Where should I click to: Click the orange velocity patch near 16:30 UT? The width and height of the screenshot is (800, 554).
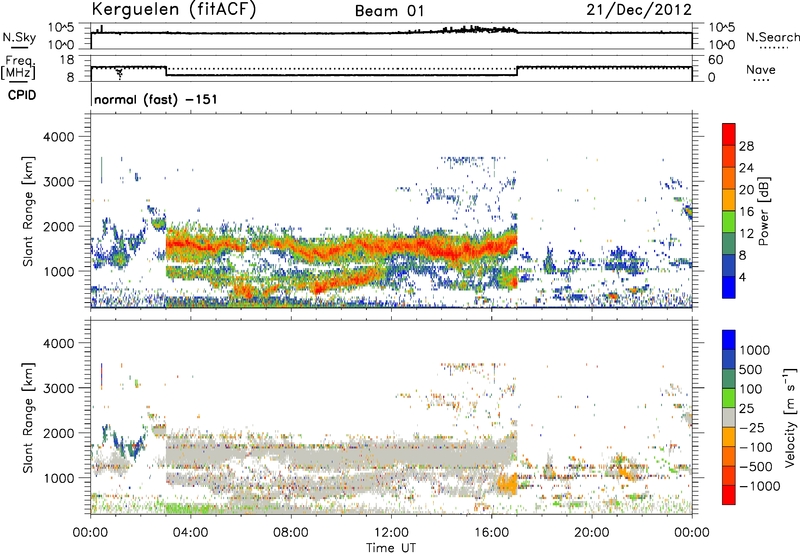click(x=508, y=483)
